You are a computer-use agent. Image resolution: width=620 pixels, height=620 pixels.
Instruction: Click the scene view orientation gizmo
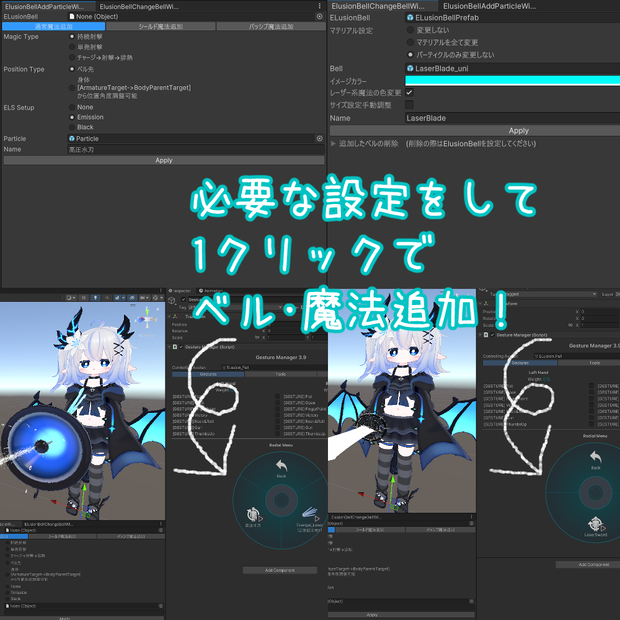click(147, 318)
